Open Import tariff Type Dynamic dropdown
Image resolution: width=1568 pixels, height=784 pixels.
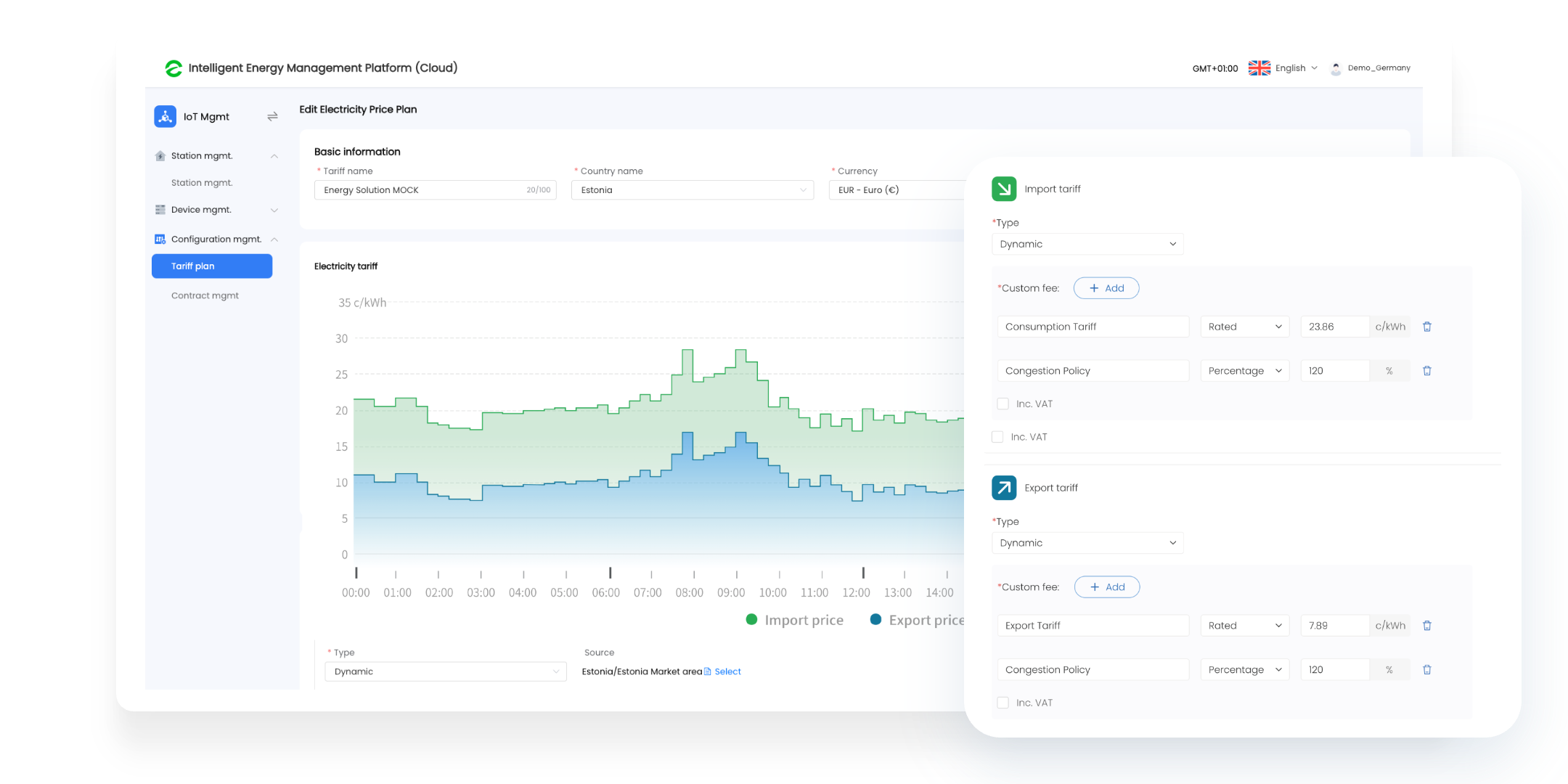click(1087, 244)
